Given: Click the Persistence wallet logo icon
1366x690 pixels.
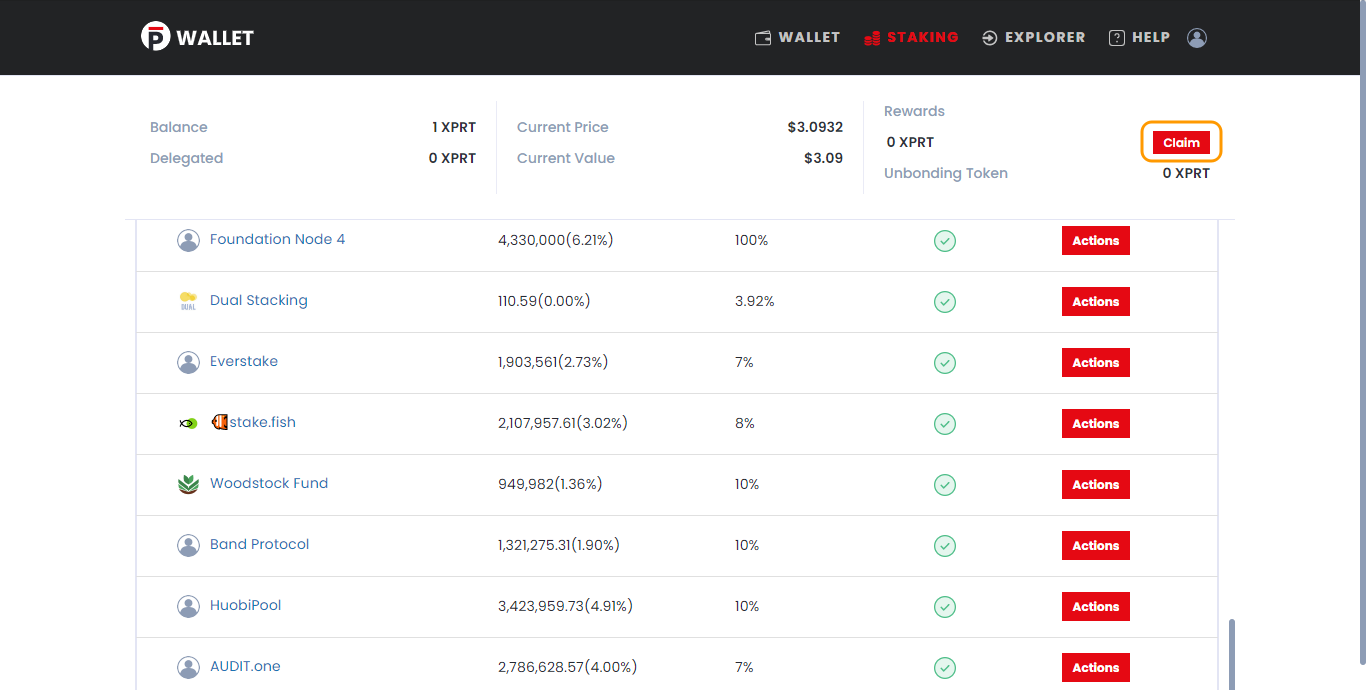Looking at the screenshot, I should click(x=155, y=37).
